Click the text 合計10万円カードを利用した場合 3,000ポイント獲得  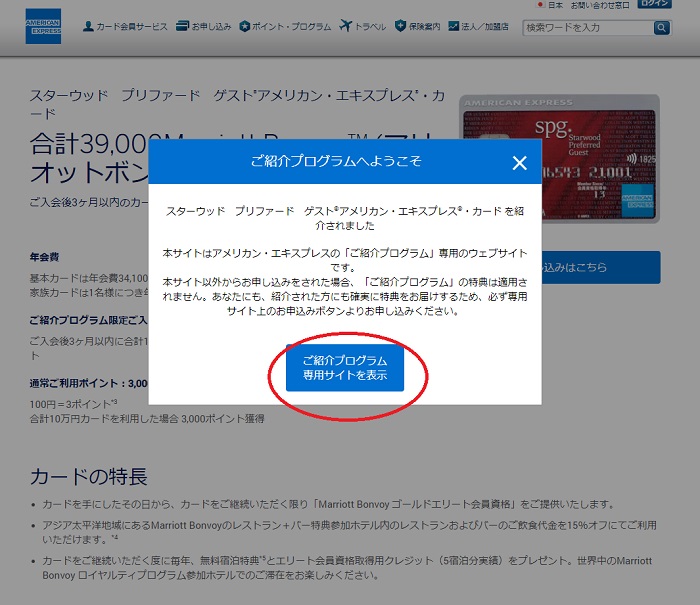click(147, 418)
